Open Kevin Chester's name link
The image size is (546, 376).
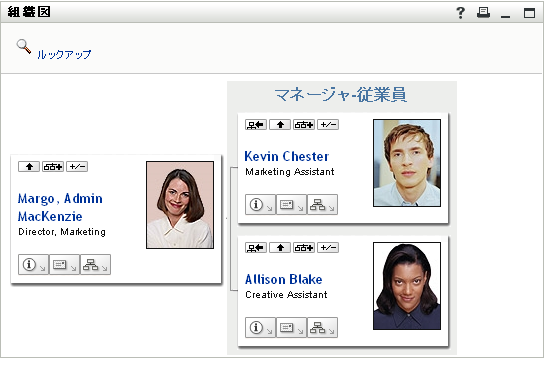(287, 156)
